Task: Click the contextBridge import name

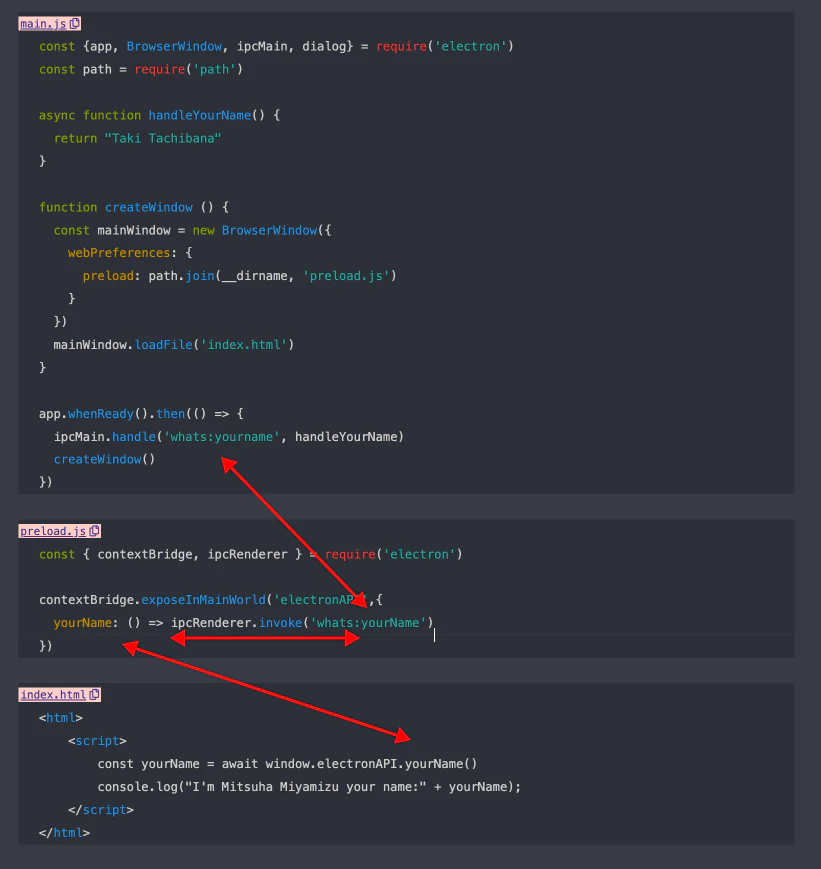Action: pos(145,554)
